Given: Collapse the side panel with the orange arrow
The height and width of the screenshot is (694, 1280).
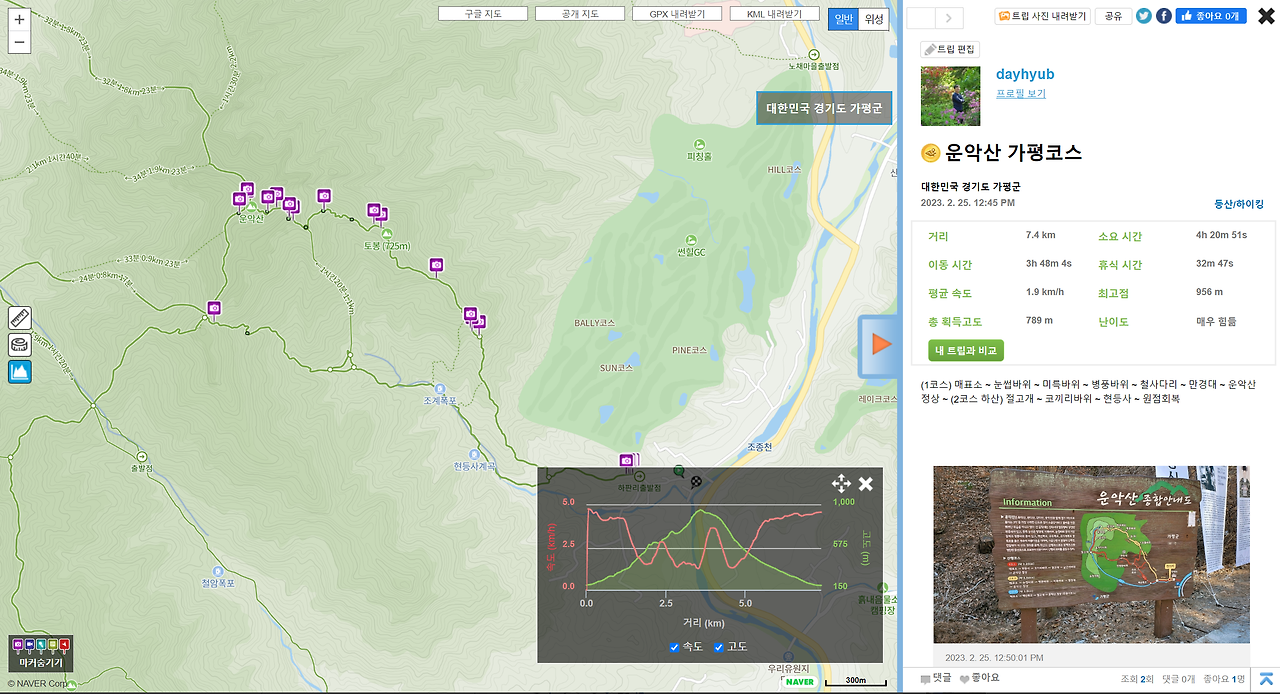Looking at the screenshot, I should (880, 345).
